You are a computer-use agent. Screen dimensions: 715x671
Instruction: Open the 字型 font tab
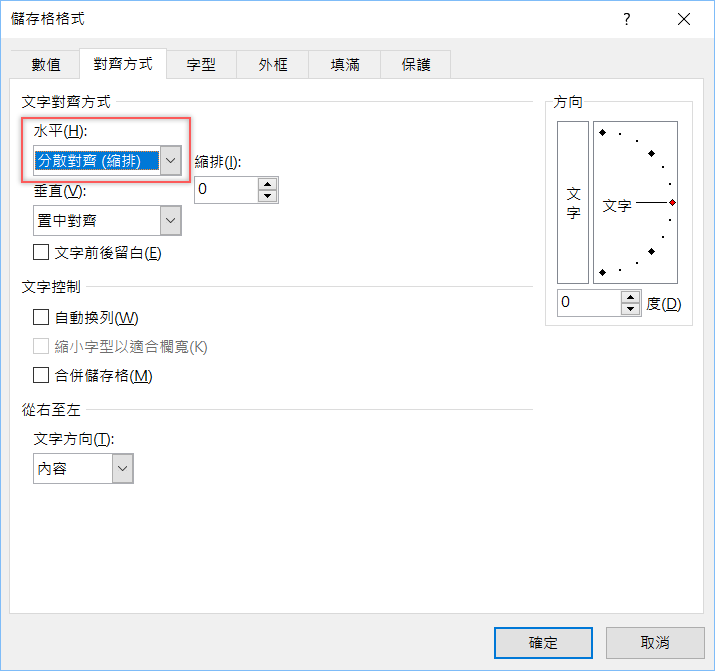[201, 65]
